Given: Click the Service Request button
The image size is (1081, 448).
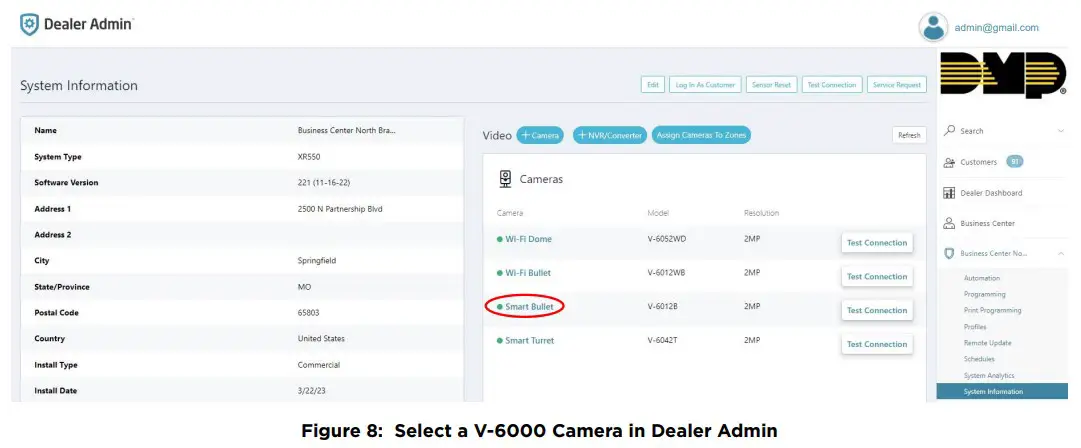Looking at the screenshot, I should [x=897, y=85].
